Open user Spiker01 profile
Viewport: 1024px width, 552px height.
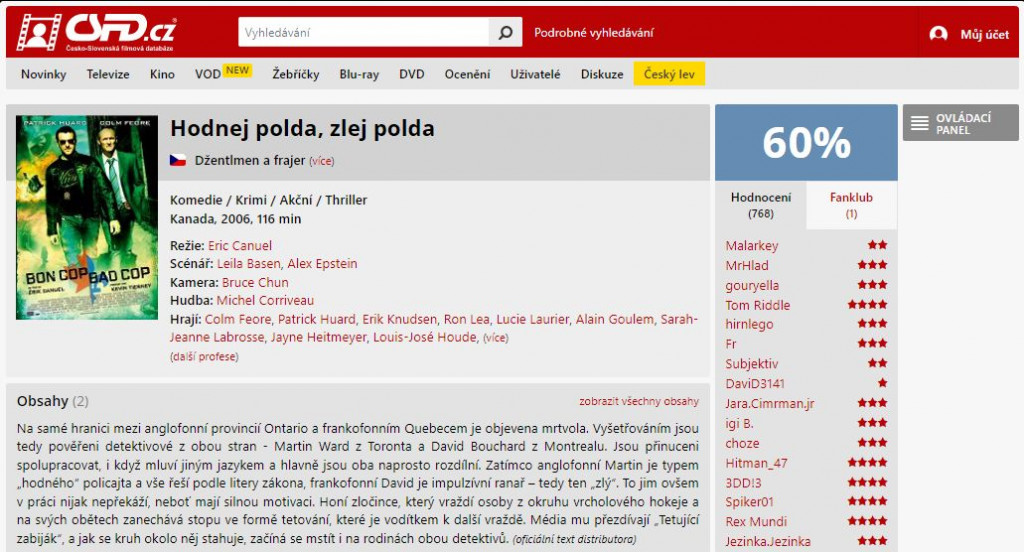coord(749,502)
